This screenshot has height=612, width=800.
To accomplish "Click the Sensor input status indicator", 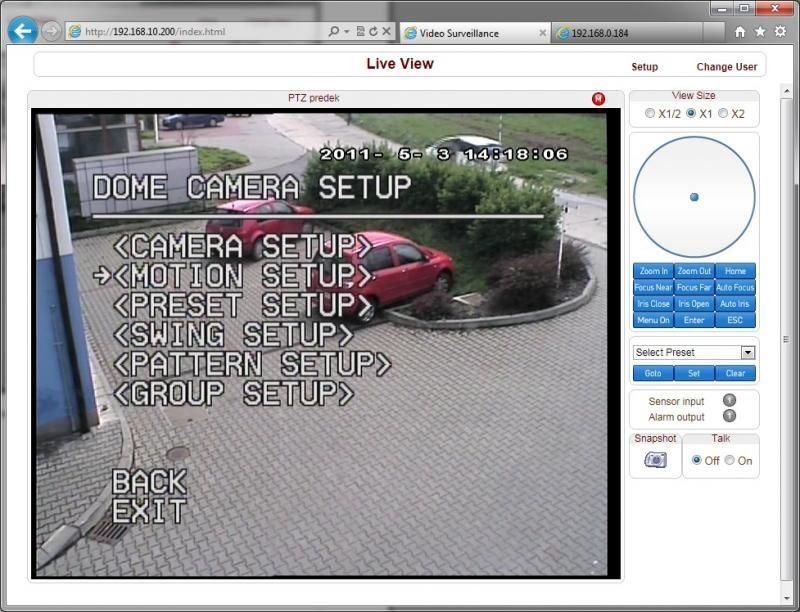I will 729,401.
